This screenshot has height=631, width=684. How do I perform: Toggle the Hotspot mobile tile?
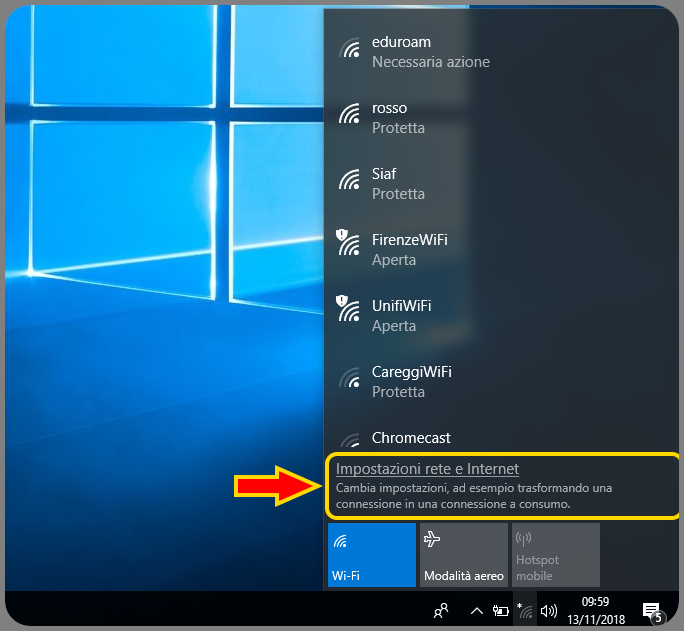[x=556, y=555]
